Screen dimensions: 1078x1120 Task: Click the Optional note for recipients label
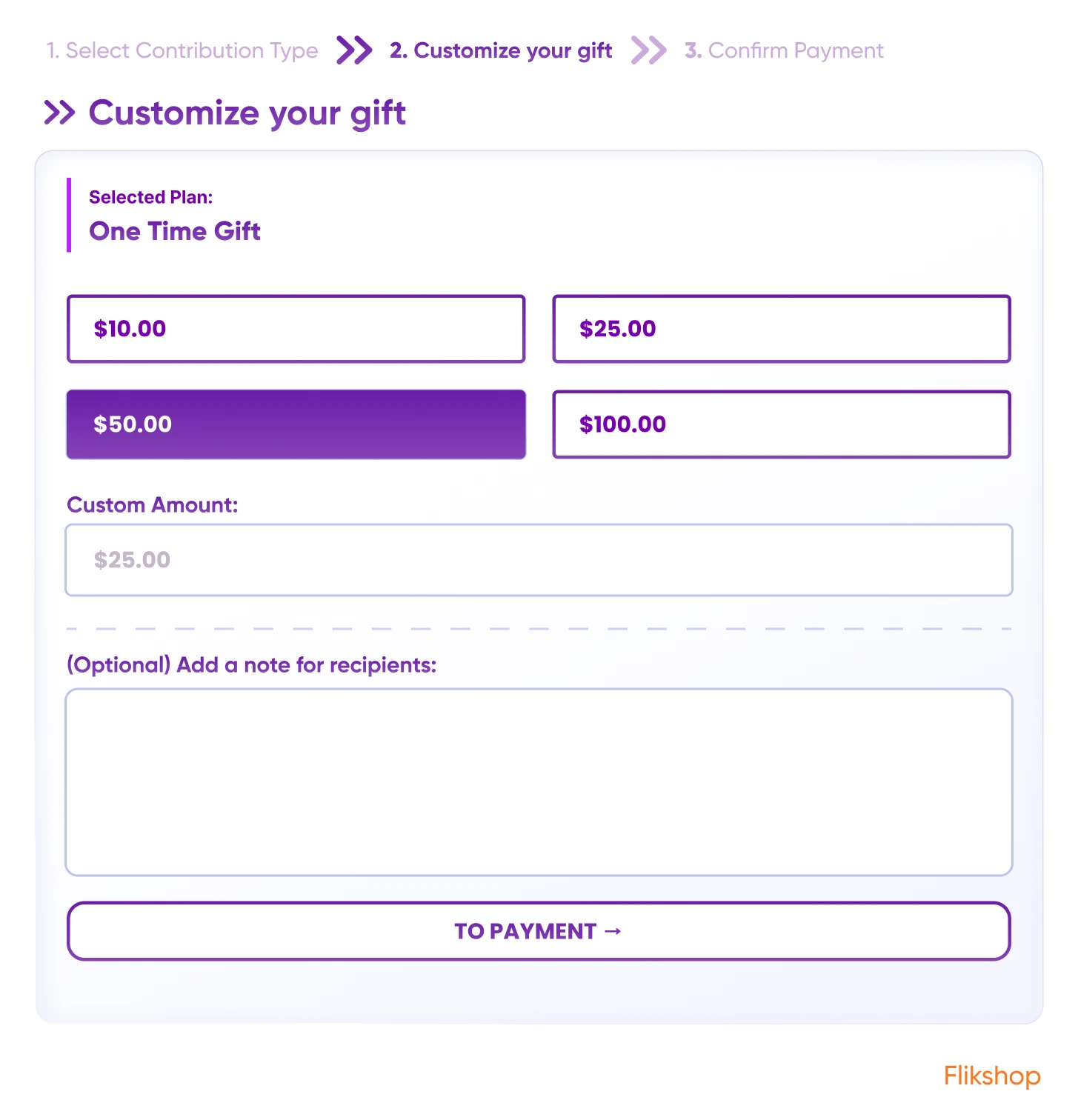pyautogui.click(x=251, y=665)
